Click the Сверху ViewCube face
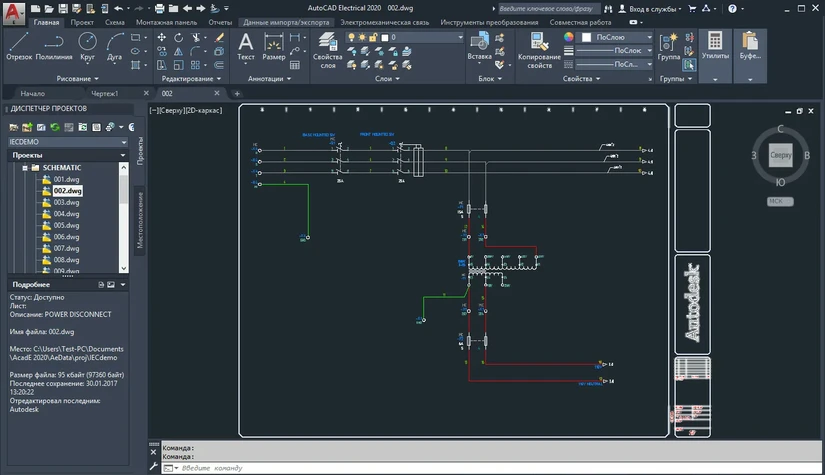The image size is (825, 475). [781, 155]
